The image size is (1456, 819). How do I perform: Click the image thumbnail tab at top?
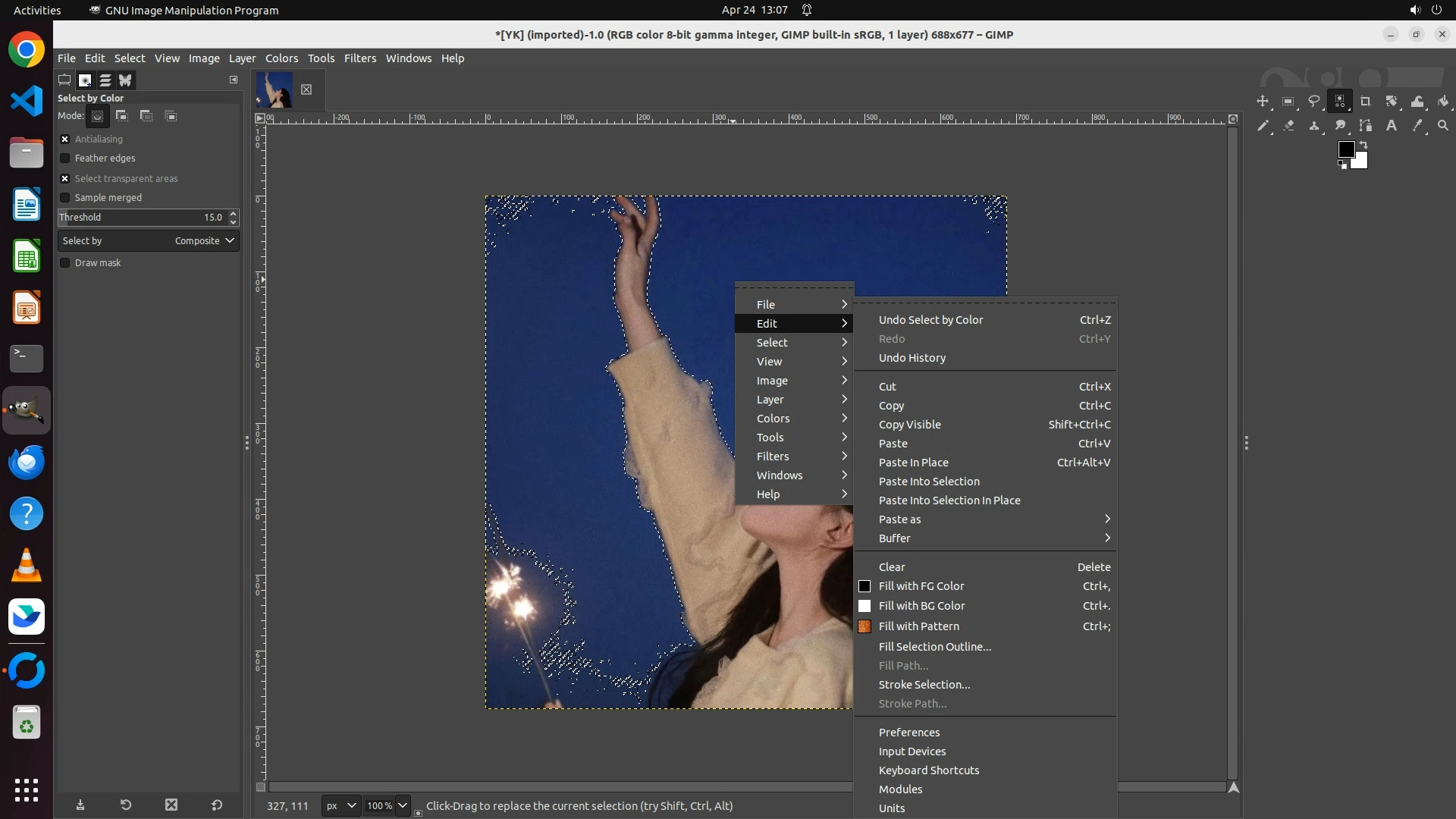(x=275, y=89)
